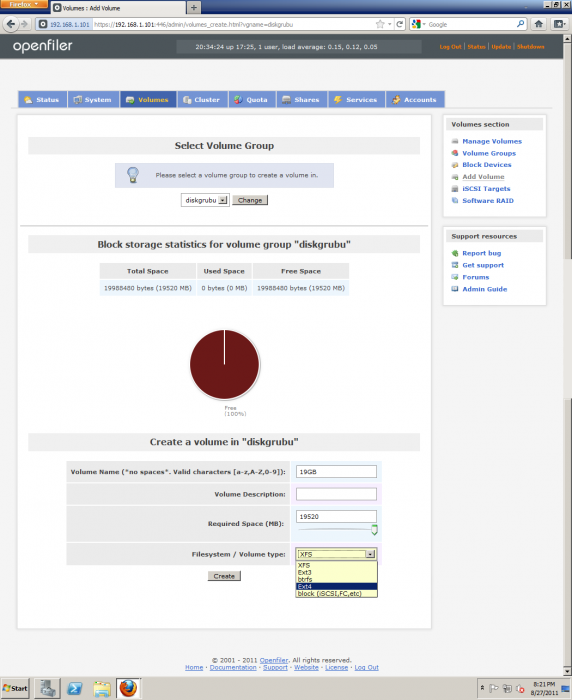Open the Quota tab

252,100
